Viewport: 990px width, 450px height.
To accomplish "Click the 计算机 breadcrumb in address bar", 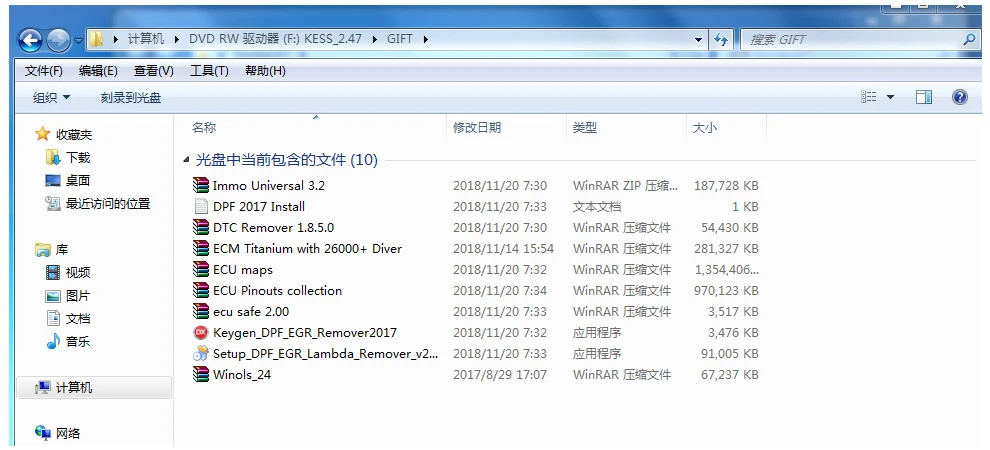I will [x=146, y=39].
